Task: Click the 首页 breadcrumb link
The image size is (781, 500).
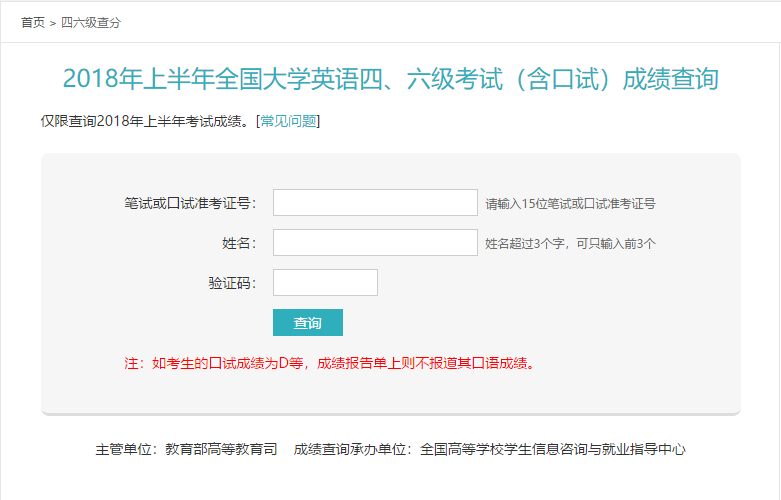Action: coord(32,22)
